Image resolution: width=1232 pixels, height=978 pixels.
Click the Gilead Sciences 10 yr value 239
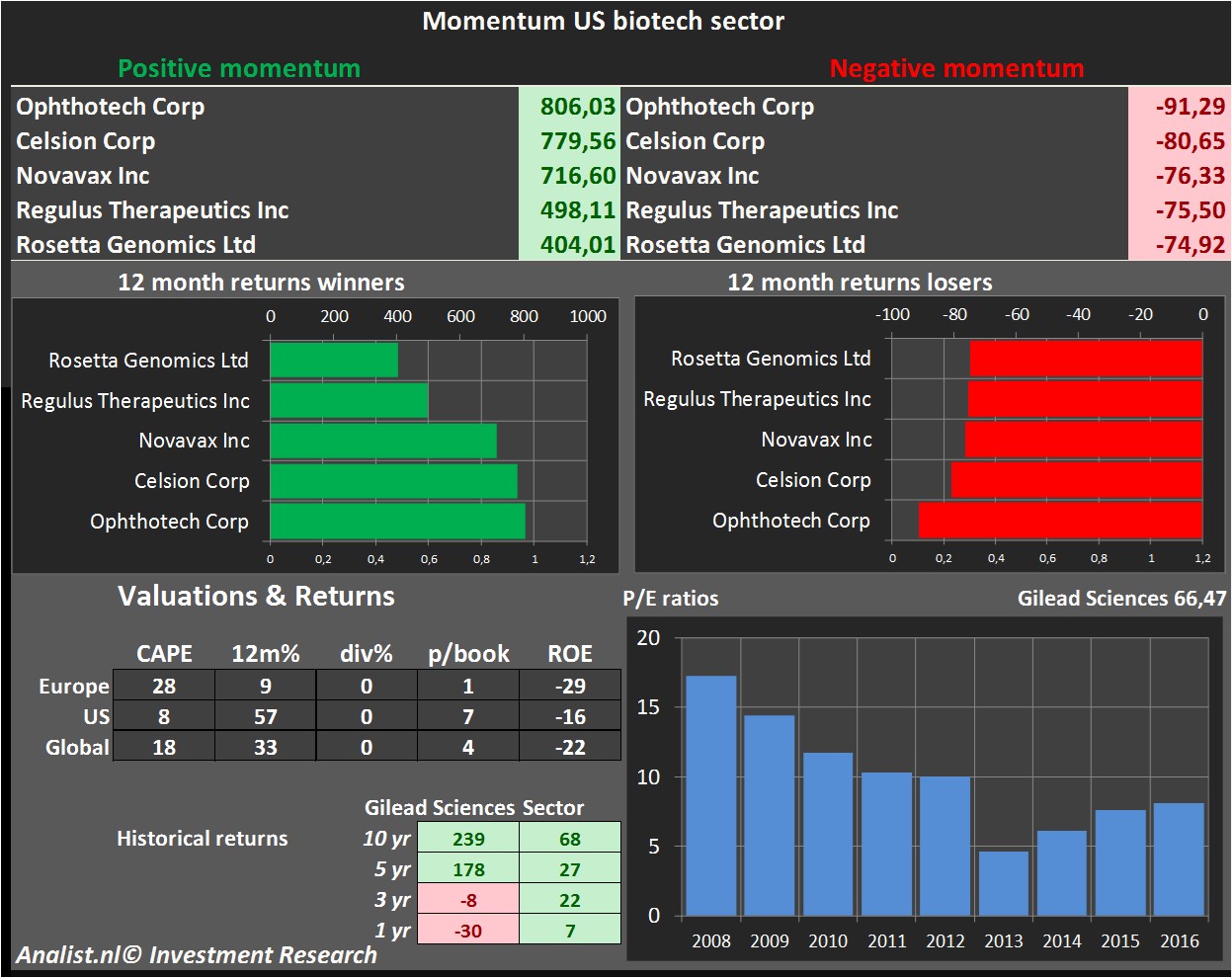click(468, 839)
